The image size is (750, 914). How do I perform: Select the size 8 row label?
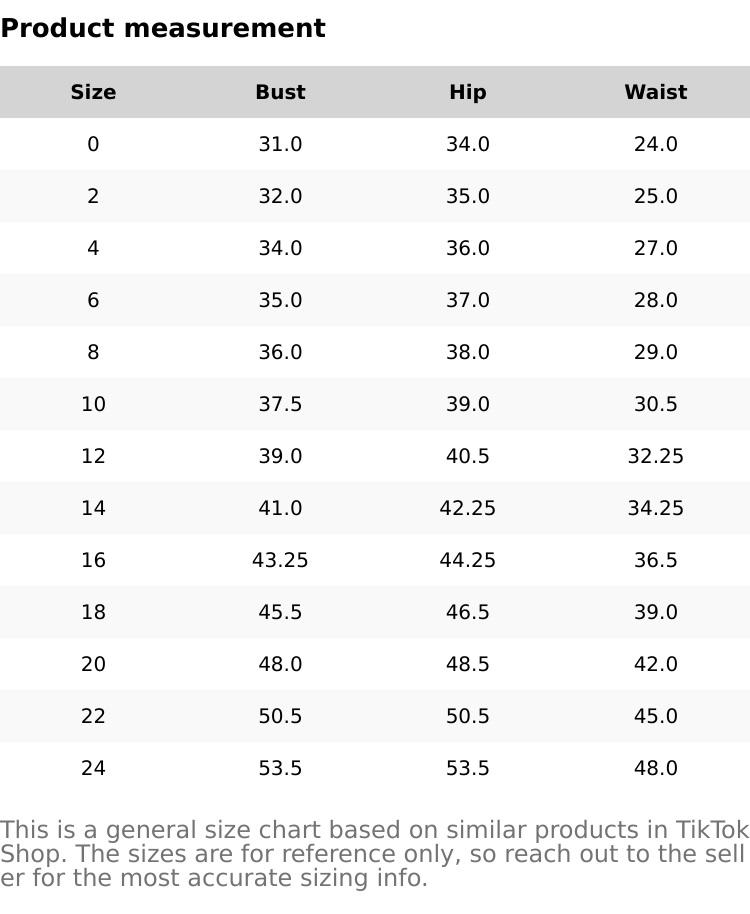(x=93, y=352)
